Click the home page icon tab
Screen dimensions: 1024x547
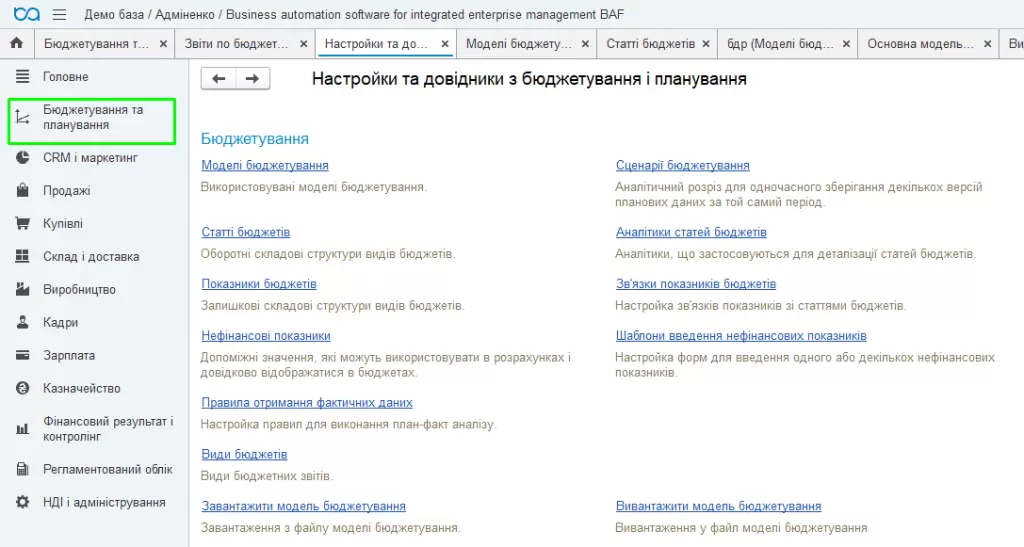[x=16, y=43]
